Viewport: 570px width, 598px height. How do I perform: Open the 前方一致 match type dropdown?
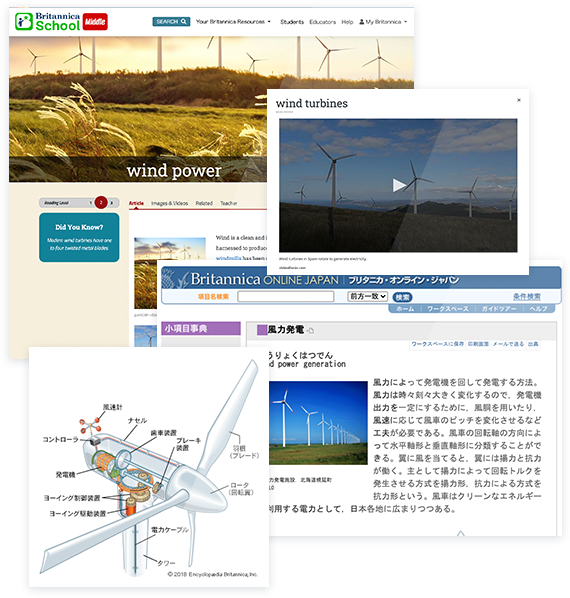(368, 296)
